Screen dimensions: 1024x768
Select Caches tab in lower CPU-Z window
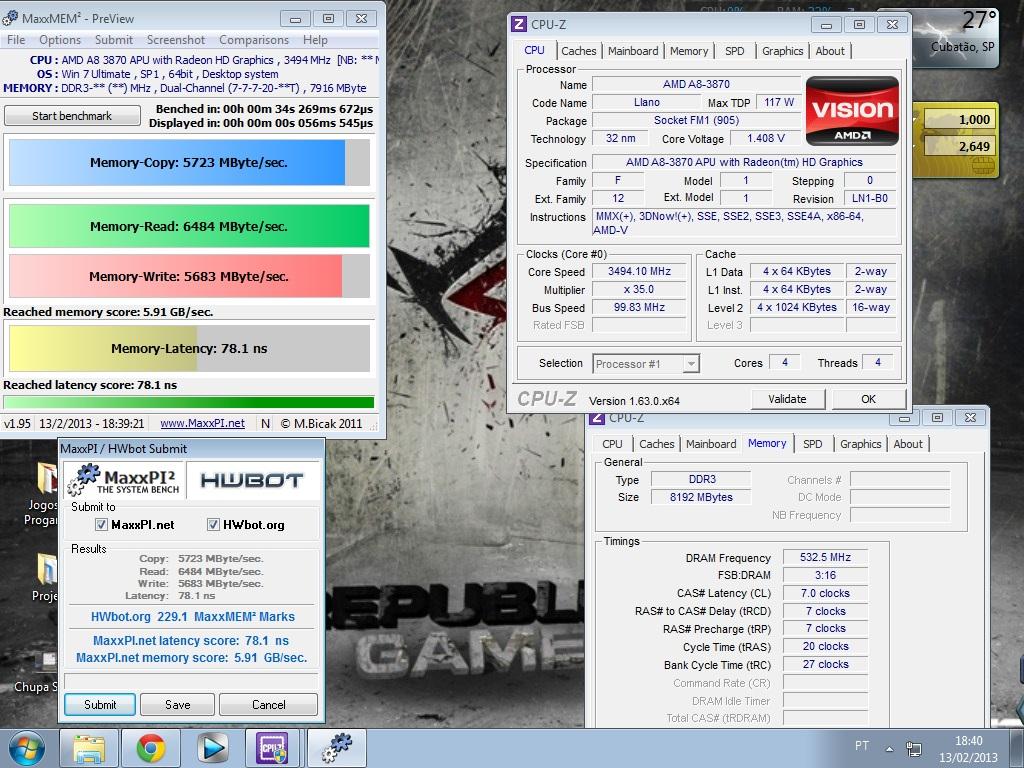pyautogui.click(x=656, y=444)
